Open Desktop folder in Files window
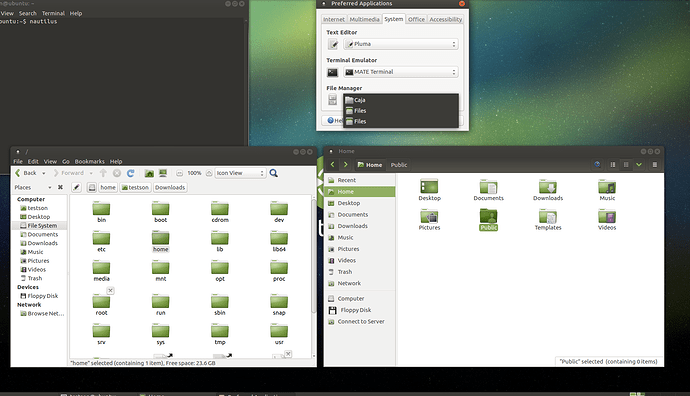 429,190
